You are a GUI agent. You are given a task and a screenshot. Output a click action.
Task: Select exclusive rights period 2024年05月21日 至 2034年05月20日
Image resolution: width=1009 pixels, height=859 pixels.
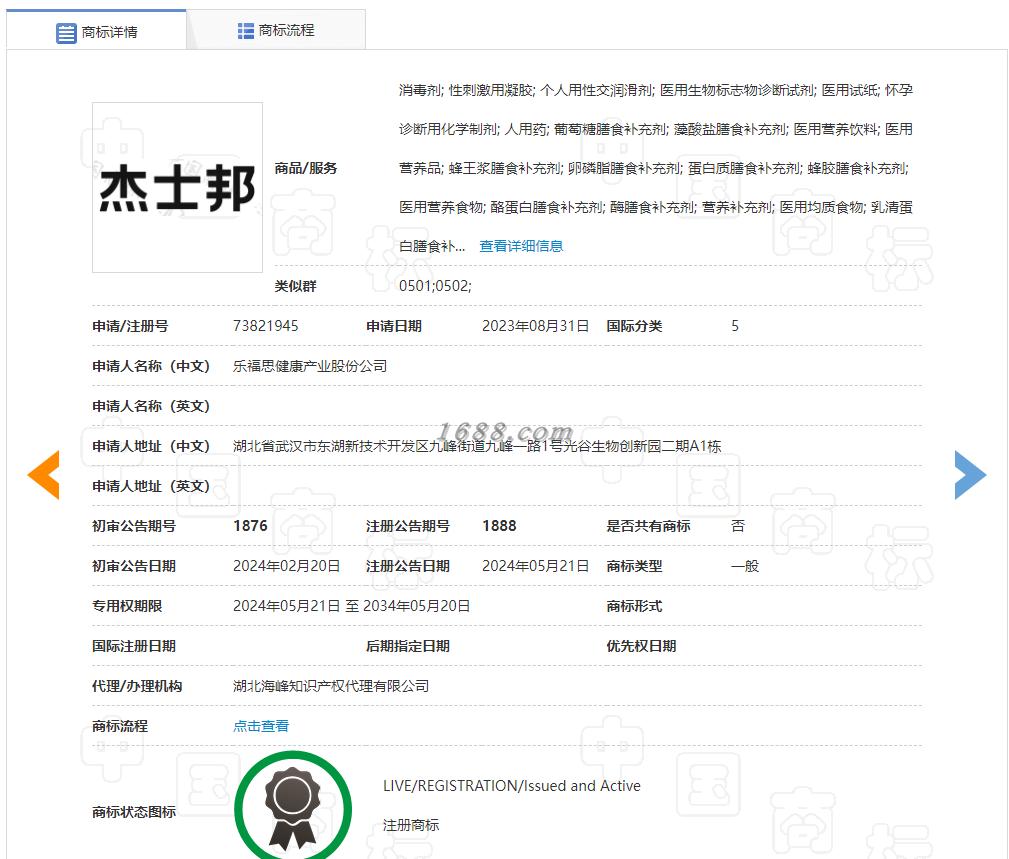[x=351, y=605]
